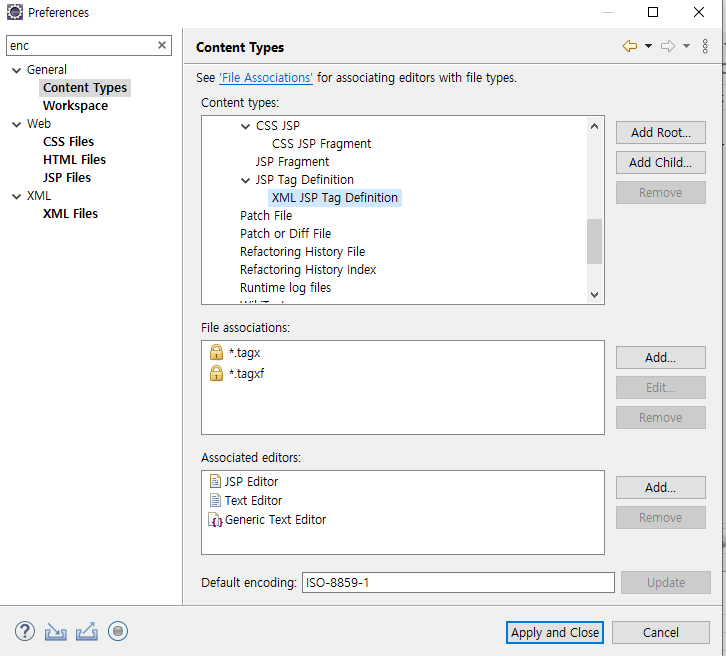Select the General category label
This screenshot has width=726, height=656.
click(47, 70)
